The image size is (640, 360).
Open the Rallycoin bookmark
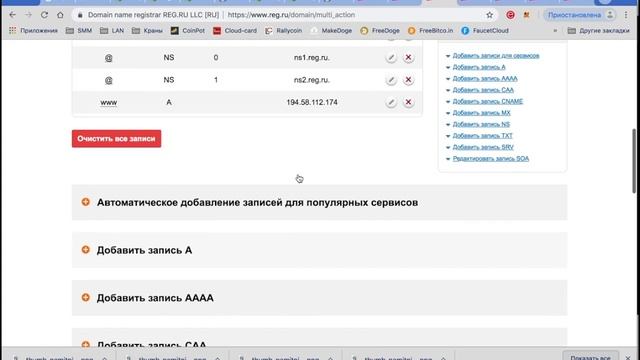[284, 31]
